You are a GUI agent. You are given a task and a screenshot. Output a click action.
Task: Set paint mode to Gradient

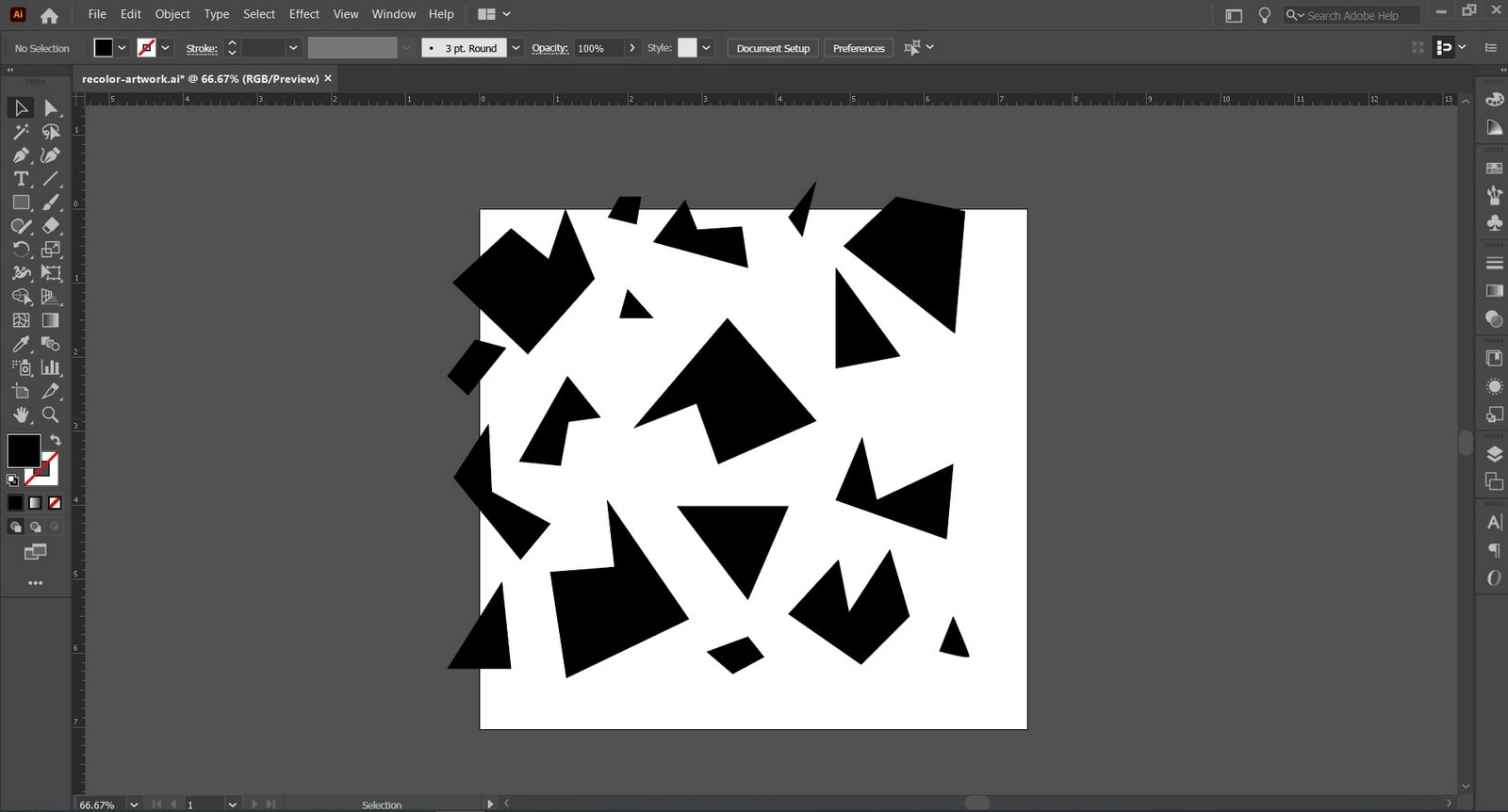coord(35,503)
